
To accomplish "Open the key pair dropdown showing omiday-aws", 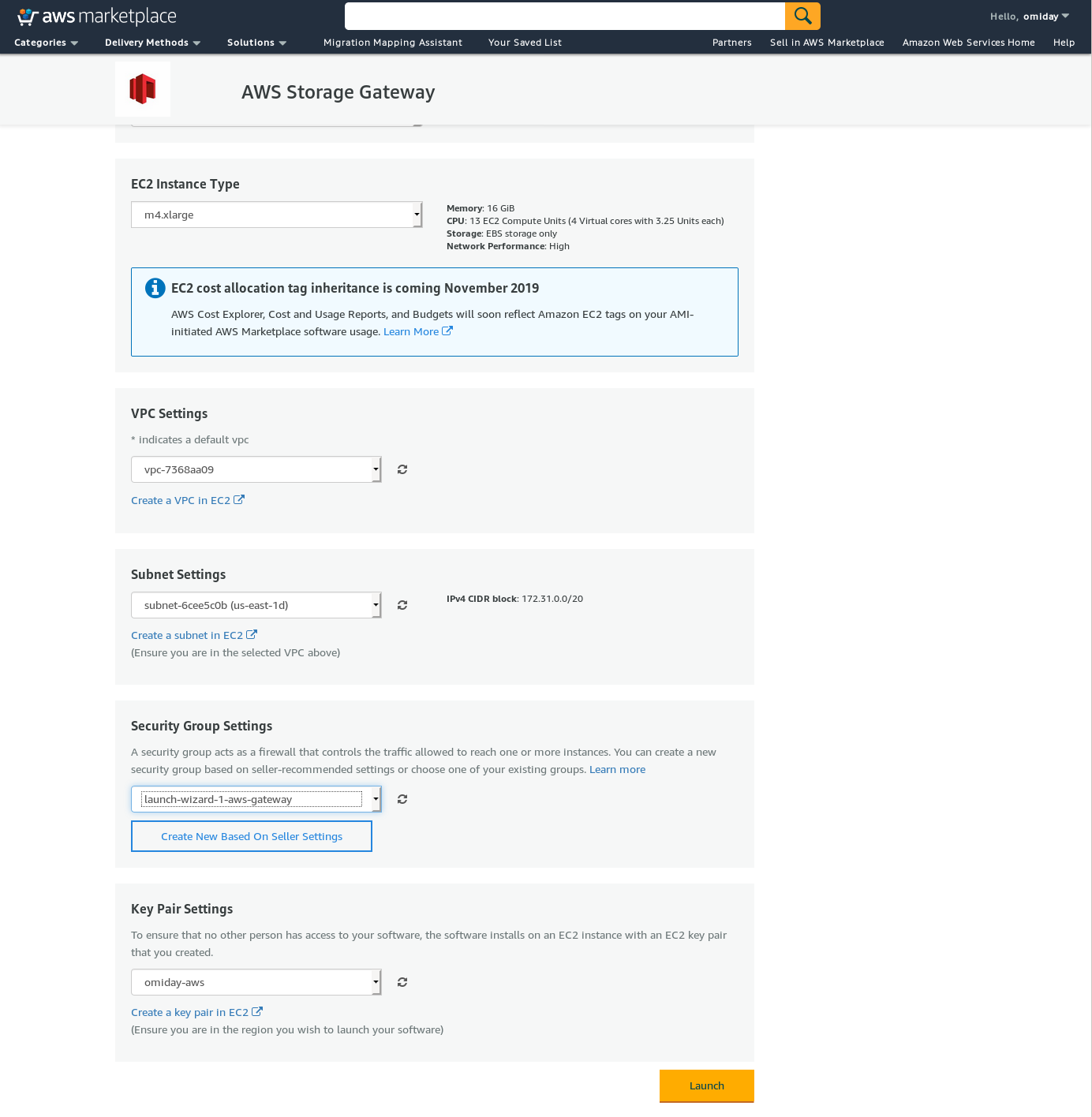I will tap(256, 982).
